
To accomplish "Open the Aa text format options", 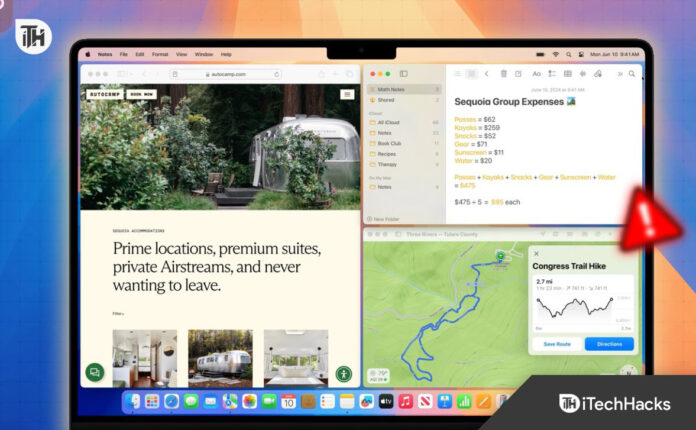I will click(x=536, y=74).
